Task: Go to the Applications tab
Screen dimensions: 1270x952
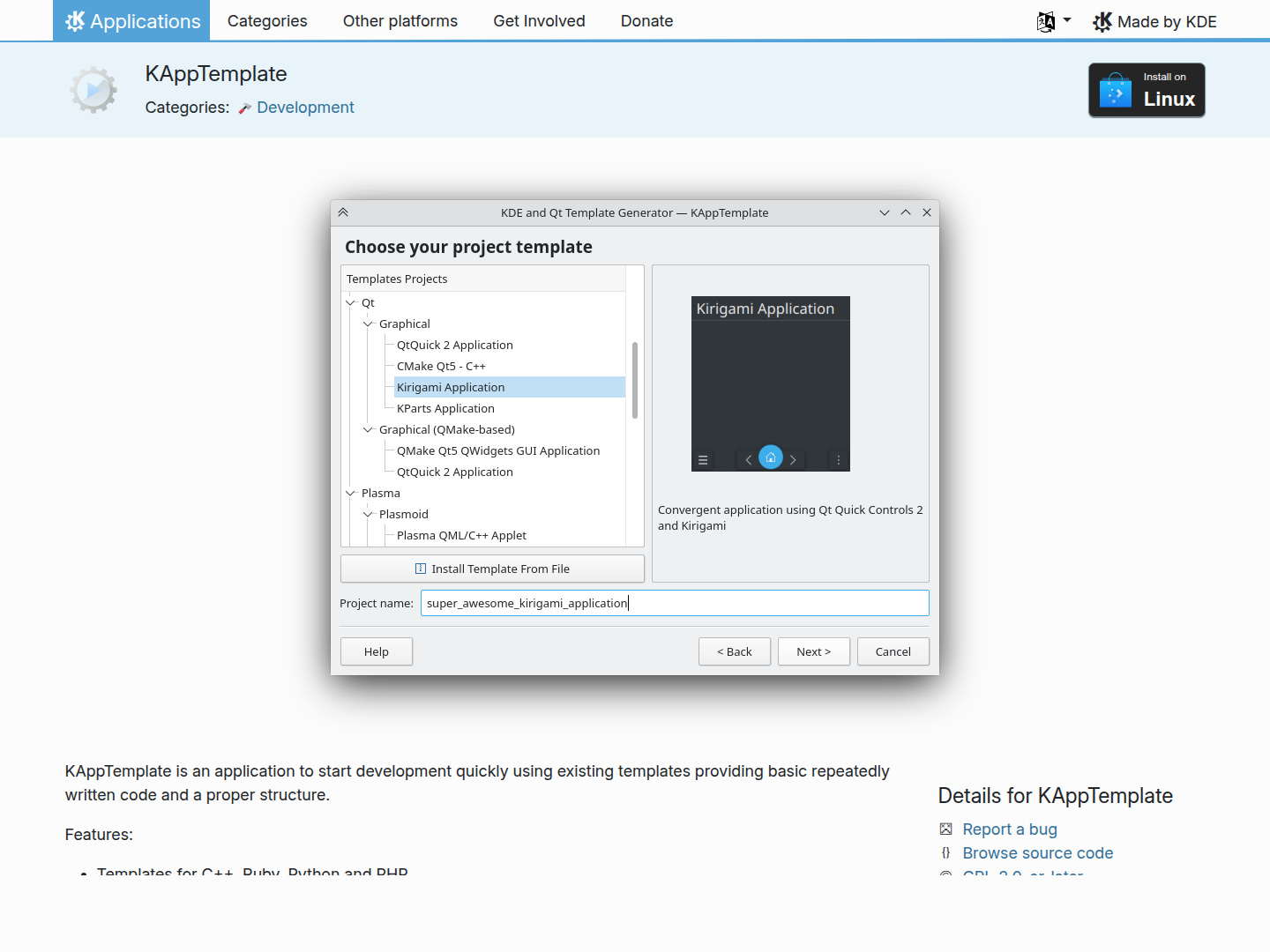Action: (x=131, y=20)
